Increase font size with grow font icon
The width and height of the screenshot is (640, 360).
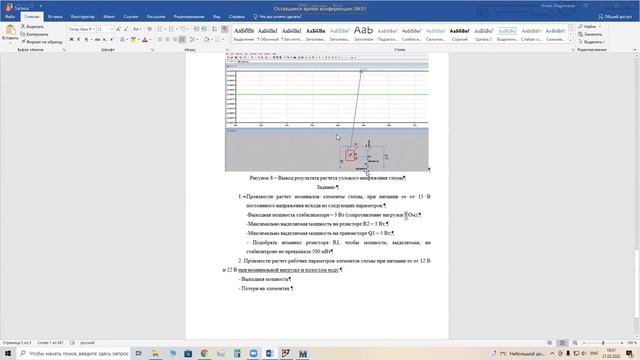coord(118,29)
